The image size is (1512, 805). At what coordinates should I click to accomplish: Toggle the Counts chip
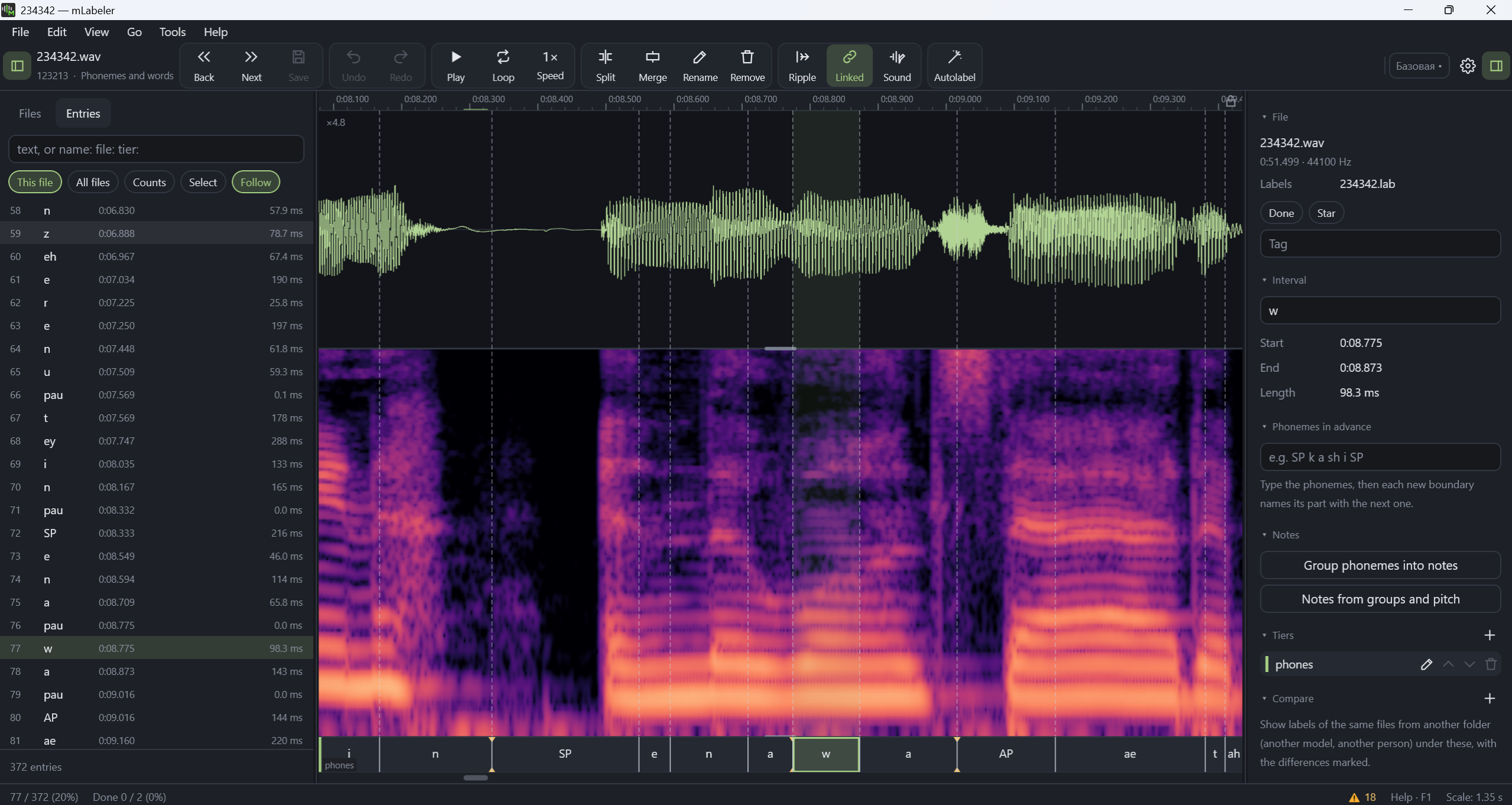point(149,182)
